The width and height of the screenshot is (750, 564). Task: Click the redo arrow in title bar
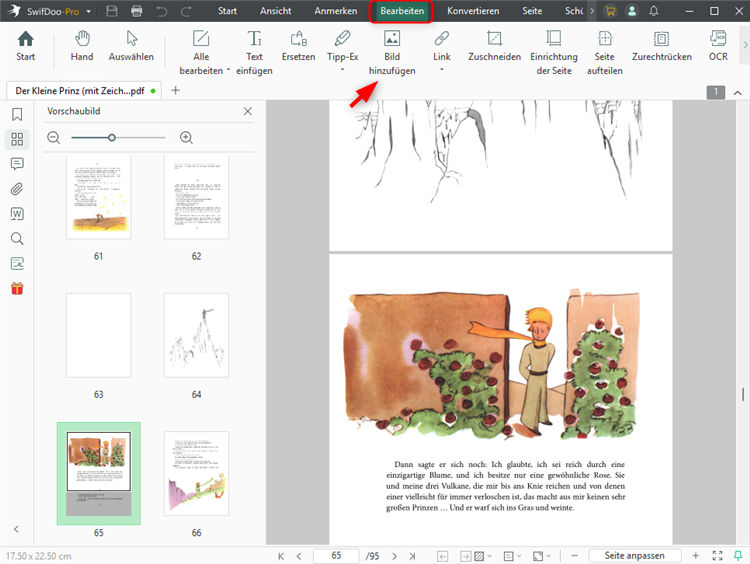(186, 11)
